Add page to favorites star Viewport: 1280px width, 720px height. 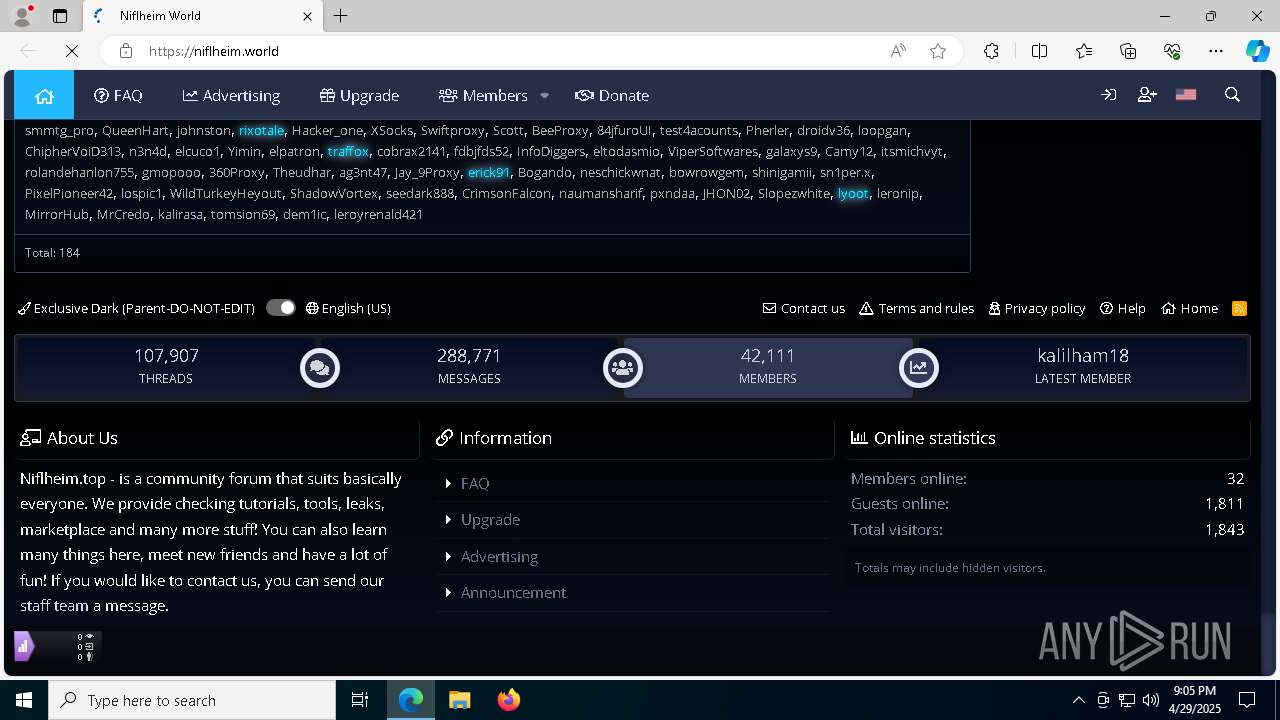[938, 51]
